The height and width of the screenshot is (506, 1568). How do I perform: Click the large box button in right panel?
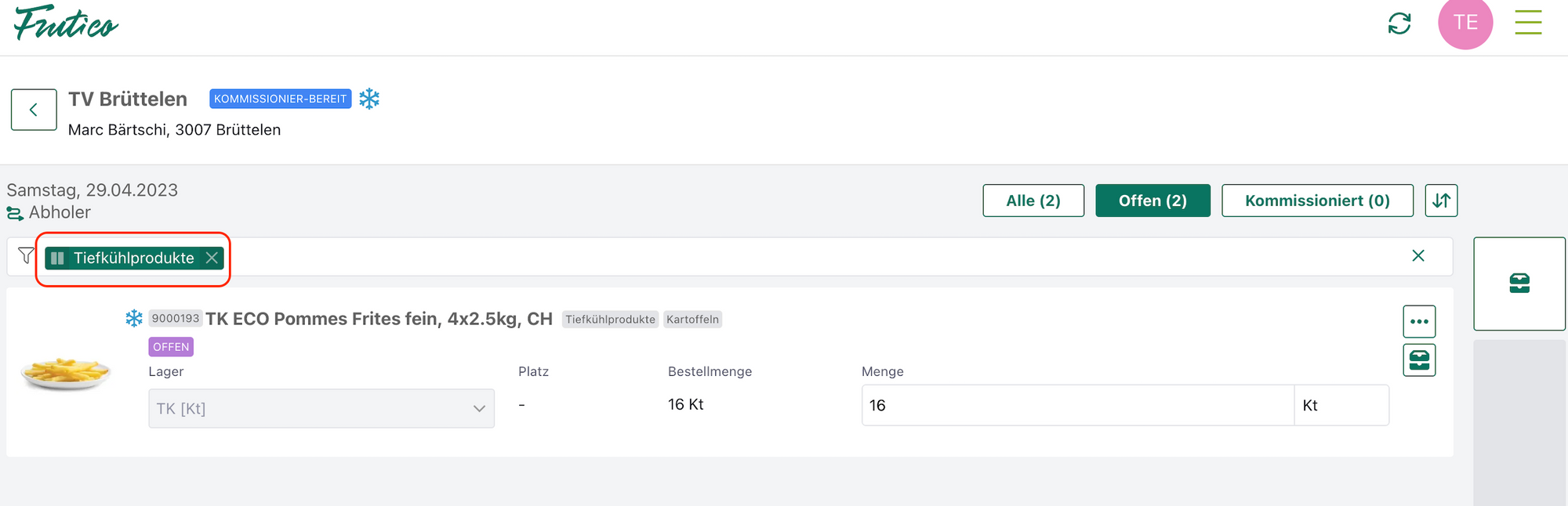(x=1519, y=284)
